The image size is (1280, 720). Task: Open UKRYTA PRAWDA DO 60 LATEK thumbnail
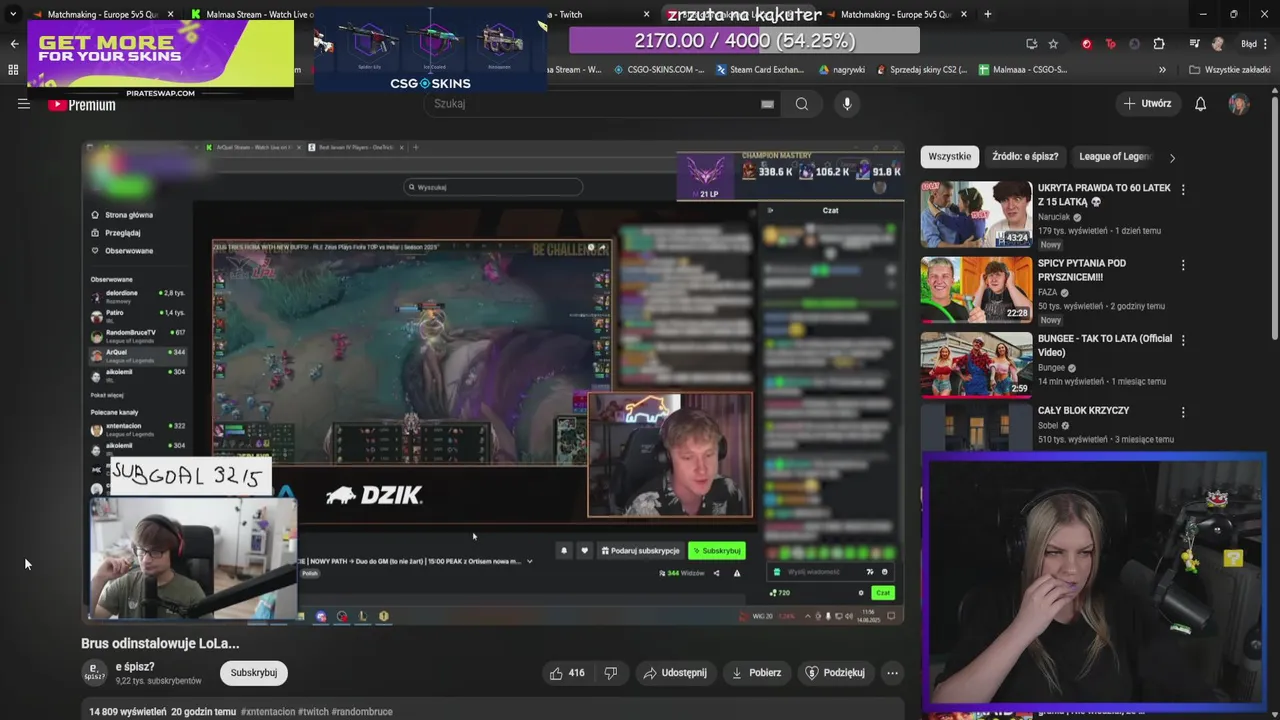click(976, 214)
